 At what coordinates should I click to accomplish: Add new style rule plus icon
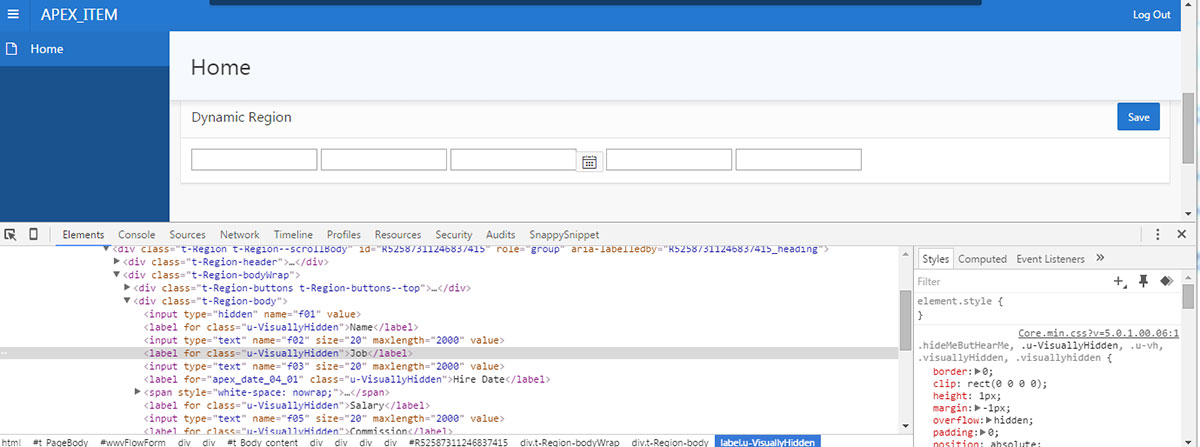[1120, 282]
